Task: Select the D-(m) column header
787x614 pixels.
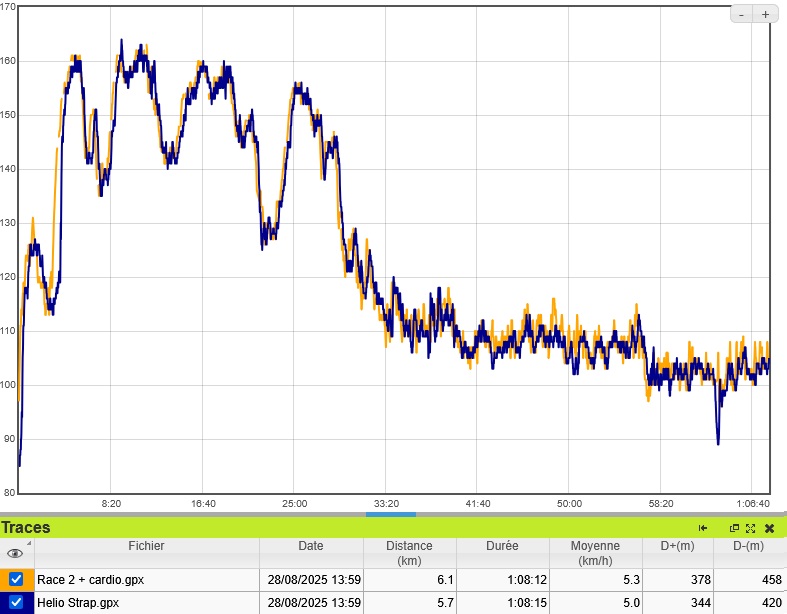Action: click(750, 546)
